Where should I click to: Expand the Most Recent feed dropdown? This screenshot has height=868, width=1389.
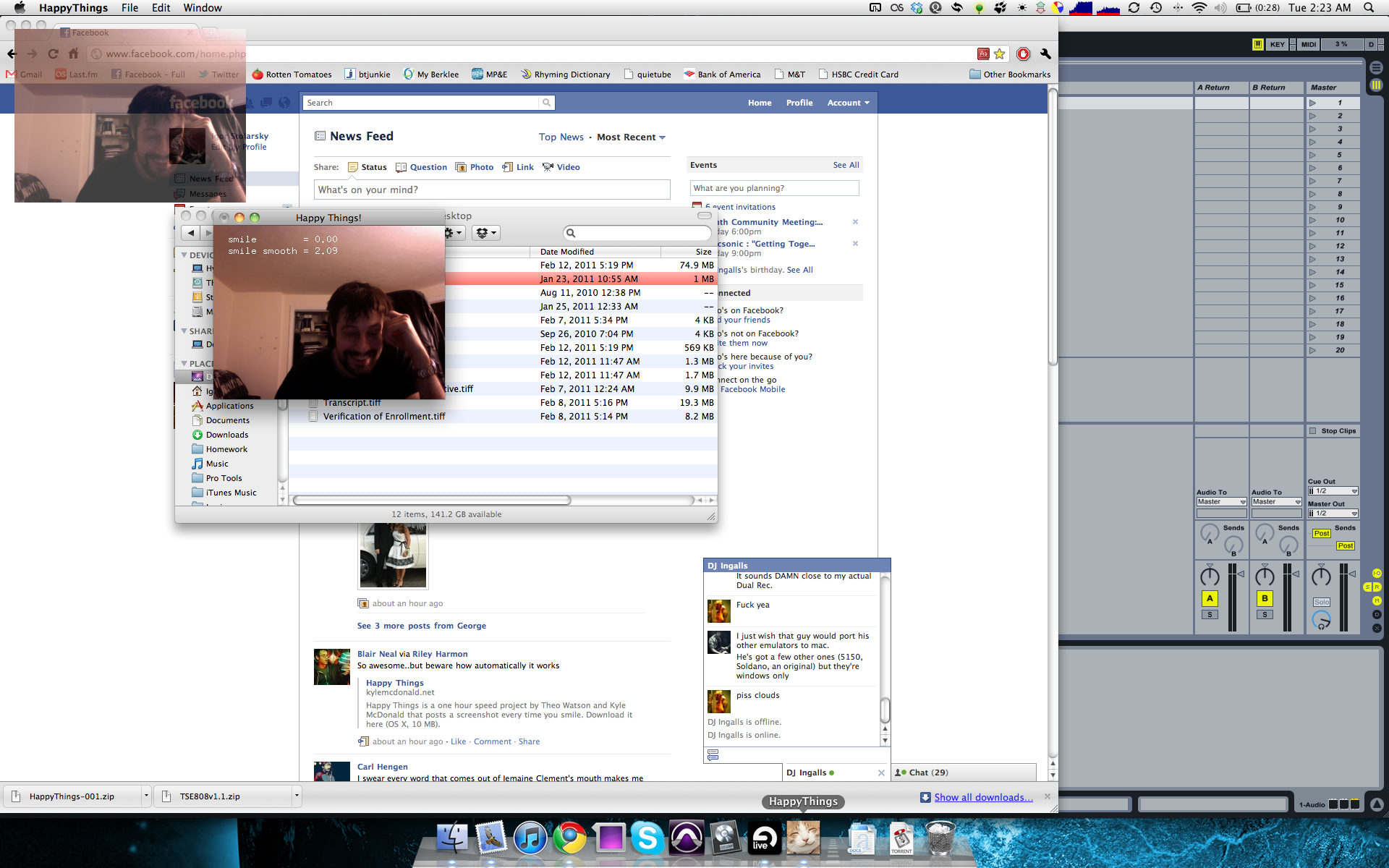click(631, 137)
